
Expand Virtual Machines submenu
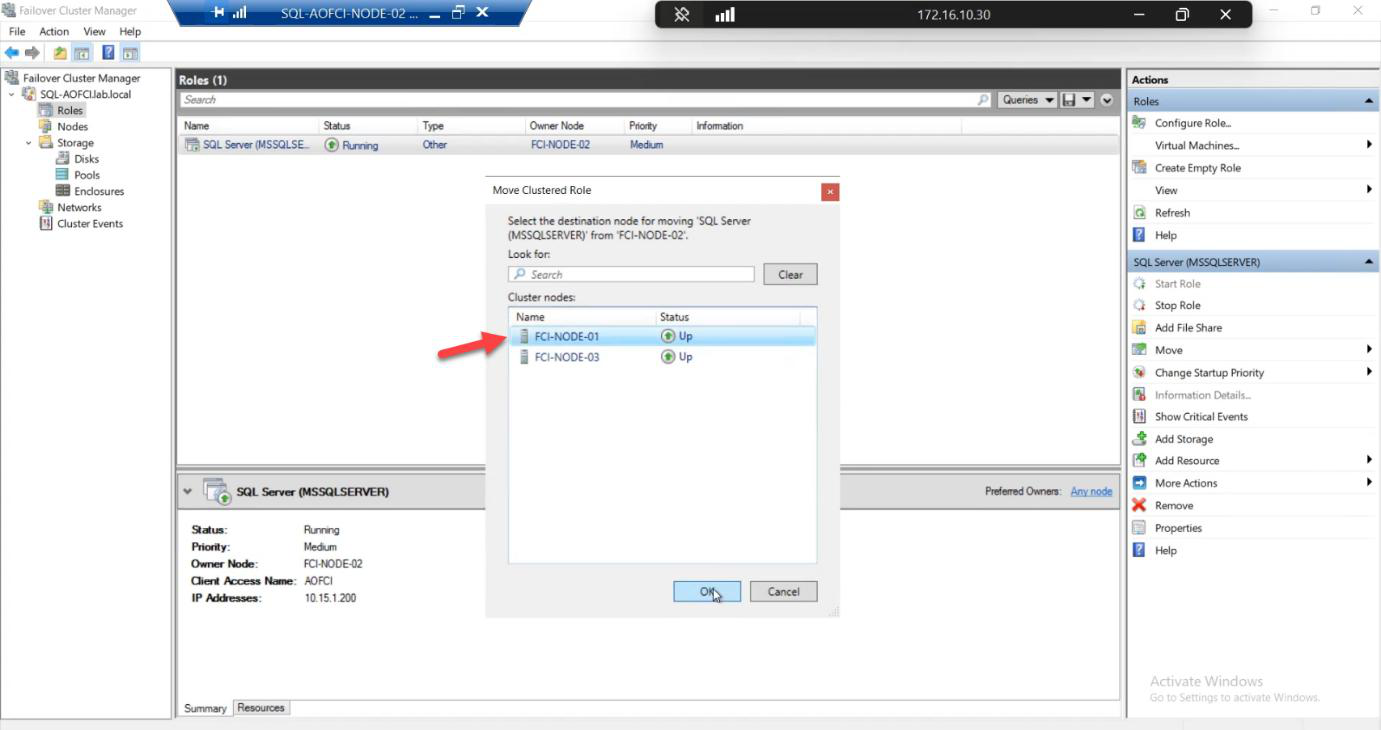(x=1369, y=145)
